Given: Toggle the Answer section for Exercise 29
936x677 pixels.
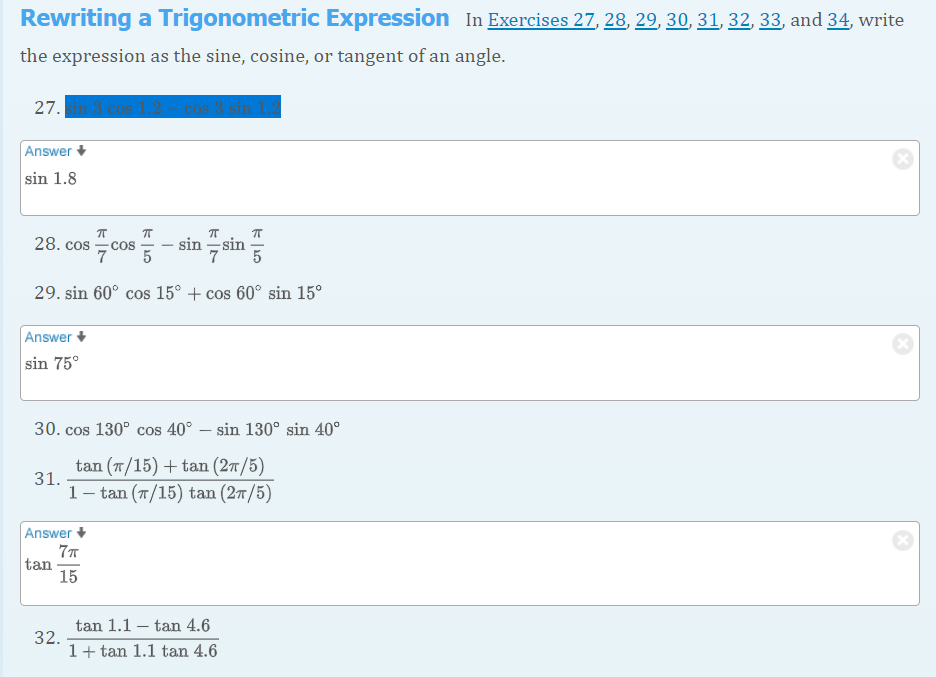Looking at the screenshot, I should coord(48,337).
